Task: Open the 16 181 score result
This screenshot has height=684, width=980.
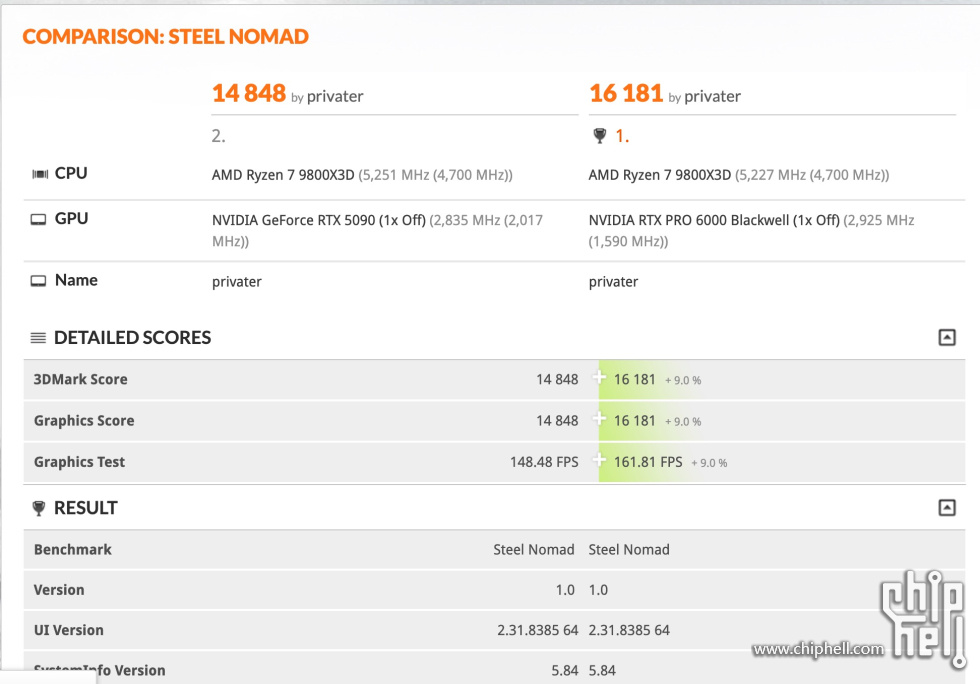Action: [x=626, y=93]
